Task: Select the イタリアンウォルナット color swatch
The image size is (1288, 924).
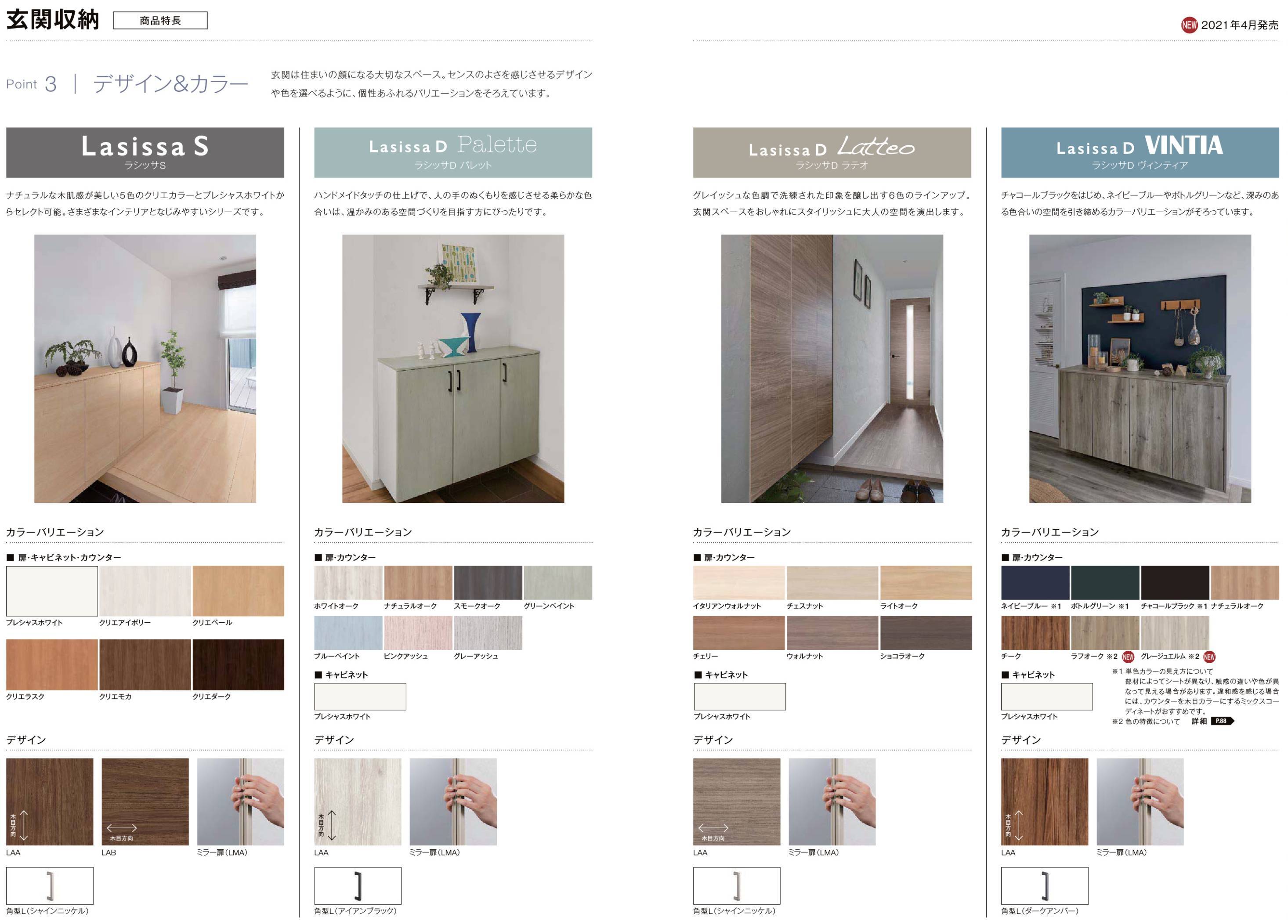Action: 739,582
